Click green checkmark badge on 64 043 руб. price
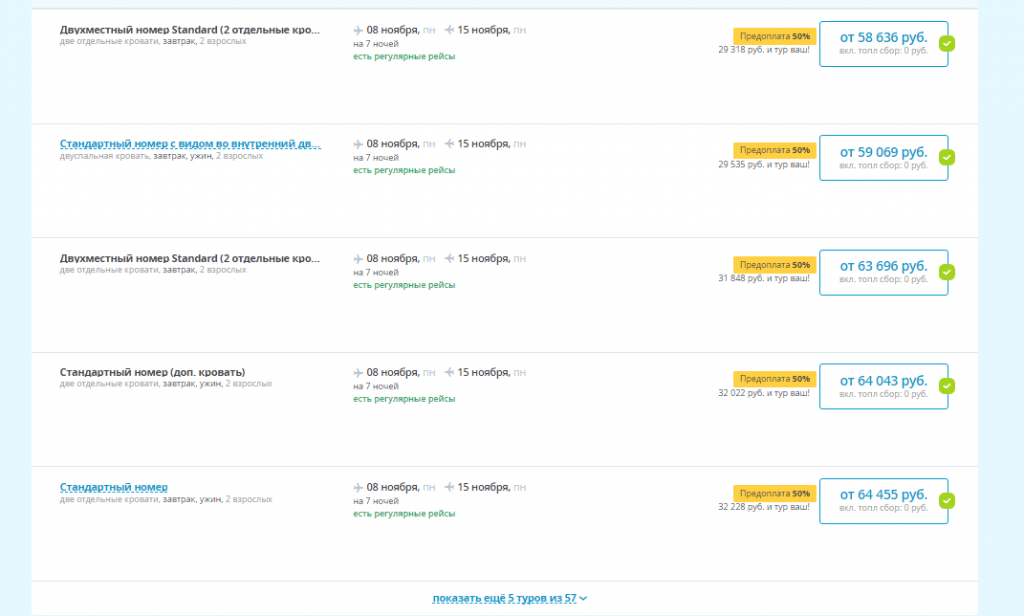1024x616 pixels. click(x=947, y=386)
